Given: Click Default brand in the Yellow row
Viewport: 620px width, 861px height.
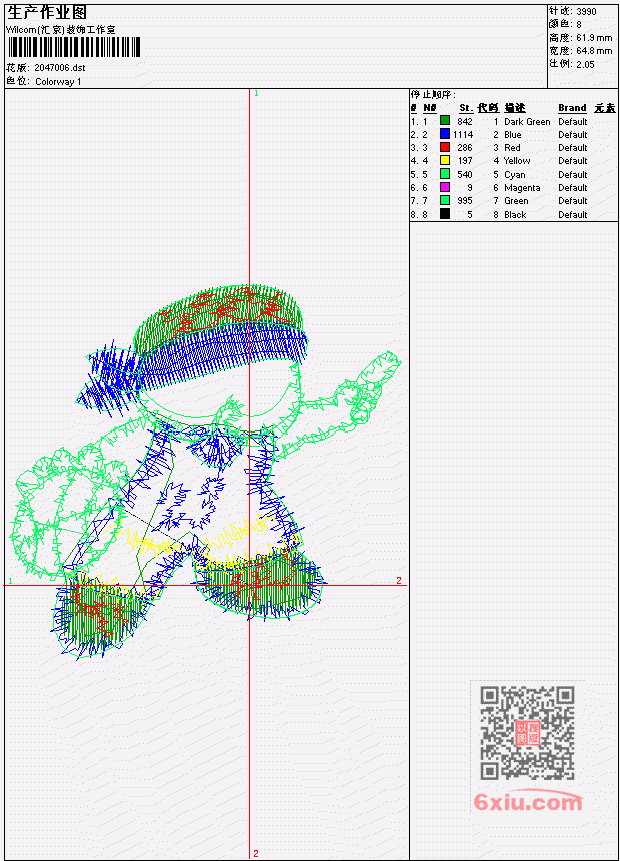Looking at the screenshot, I should (x=573, y=161).
